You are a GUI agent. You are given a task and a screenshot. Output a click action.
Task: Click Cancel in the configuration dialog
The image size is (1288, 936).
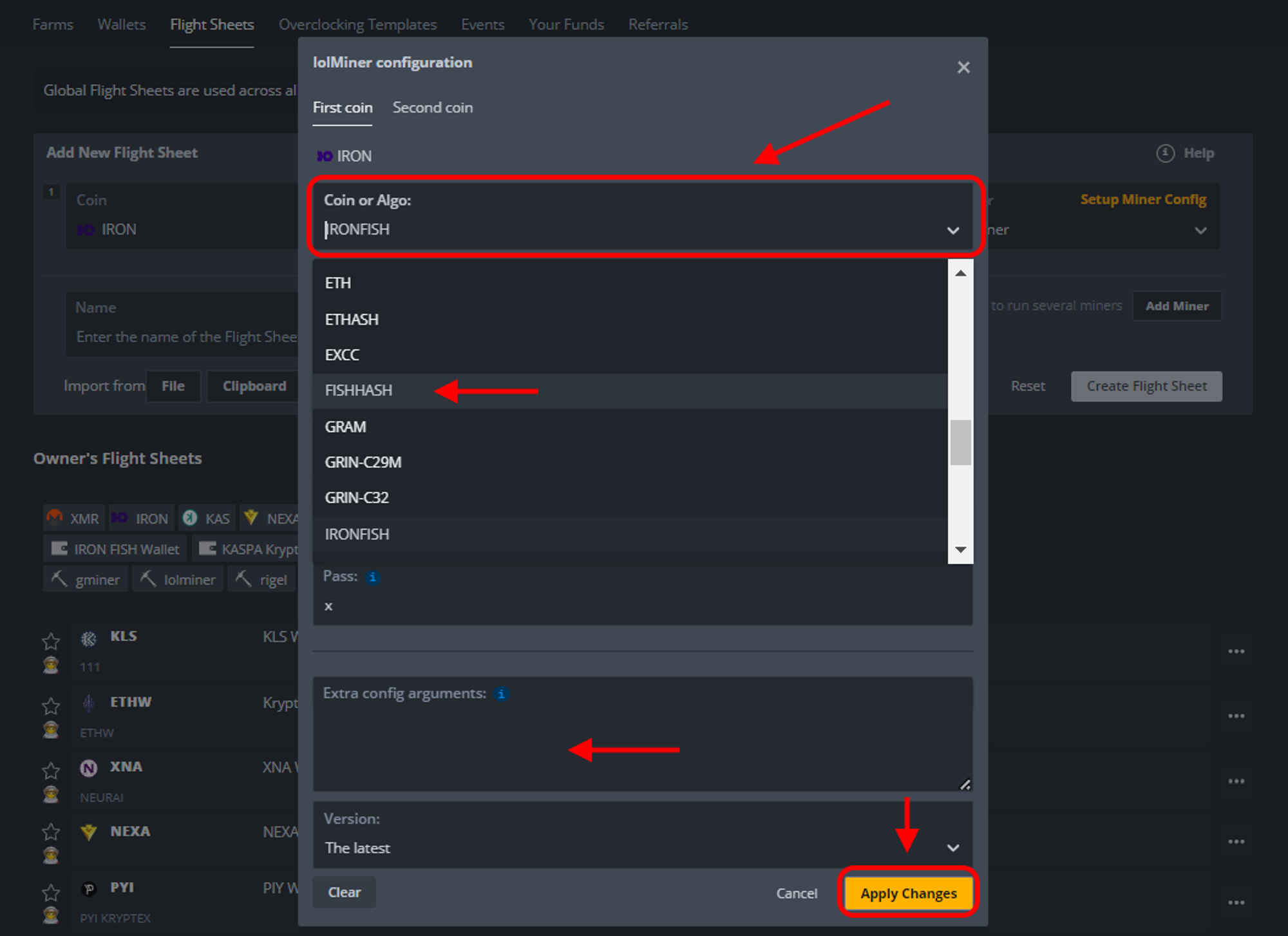tap(797, 893)
